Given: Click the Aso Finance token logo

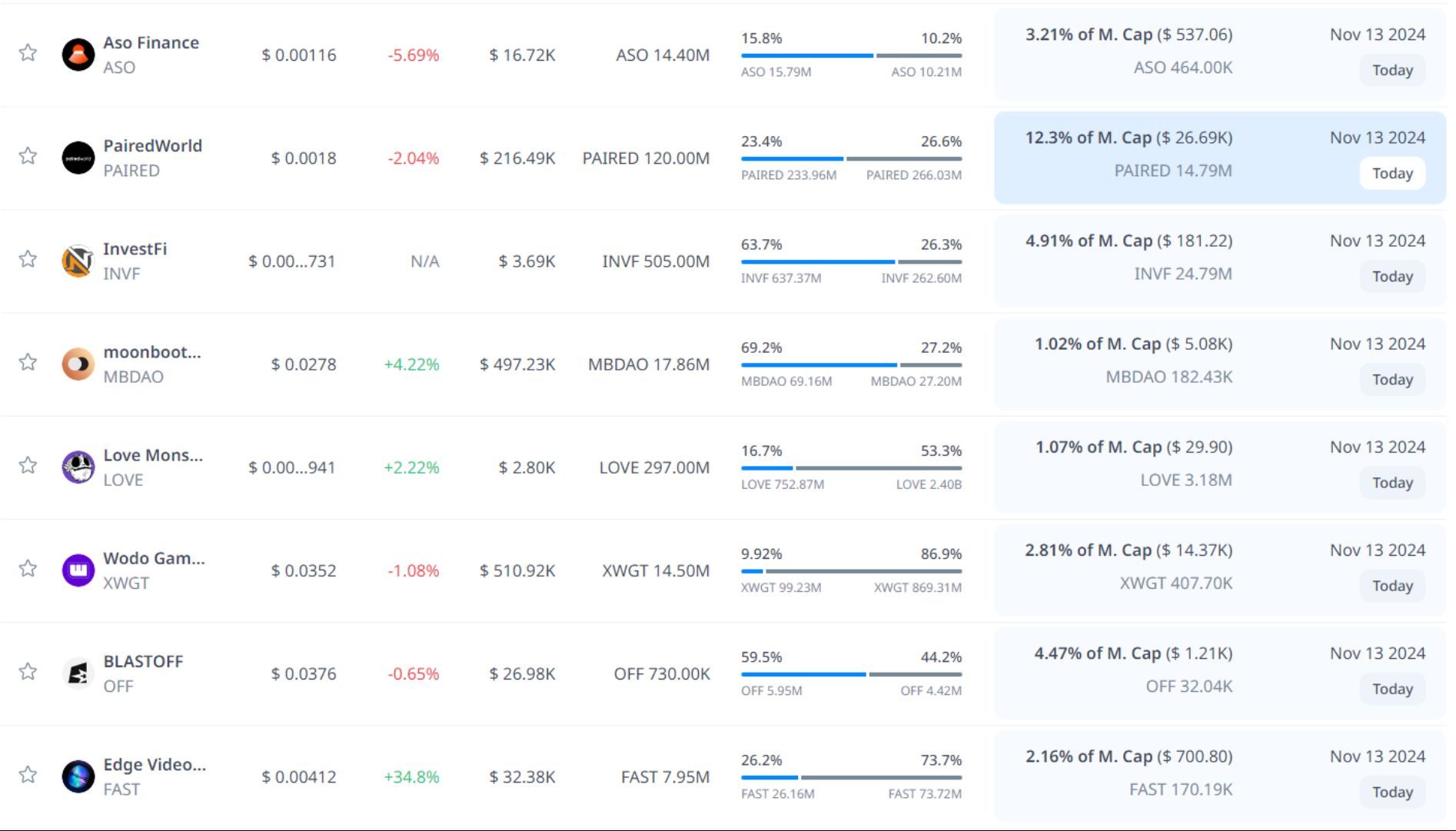Looking at the screenshot, I should tap(78, 55).
